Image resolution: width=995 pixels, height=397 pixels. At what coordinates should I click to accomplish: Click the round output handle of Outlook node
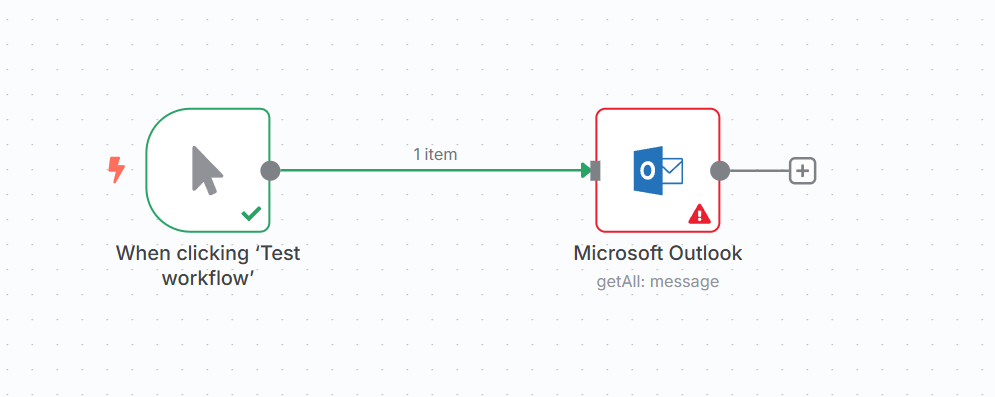[720, 170]
